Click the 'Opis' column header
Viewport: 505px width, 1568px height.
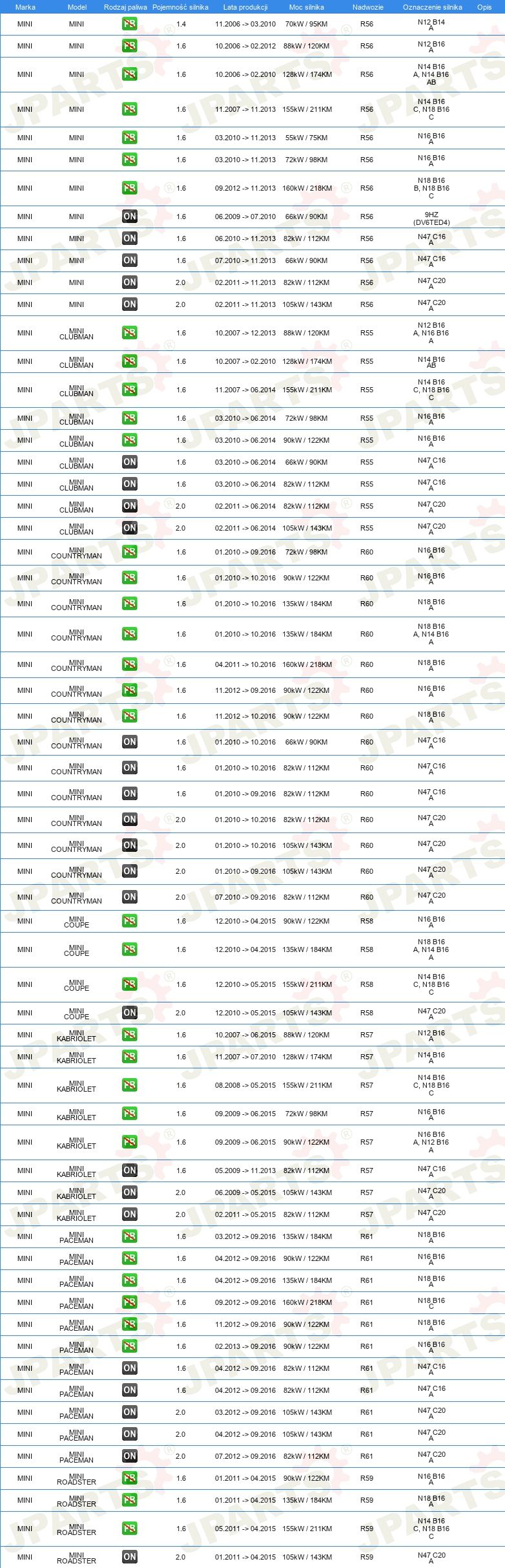[x=484, y=7]
